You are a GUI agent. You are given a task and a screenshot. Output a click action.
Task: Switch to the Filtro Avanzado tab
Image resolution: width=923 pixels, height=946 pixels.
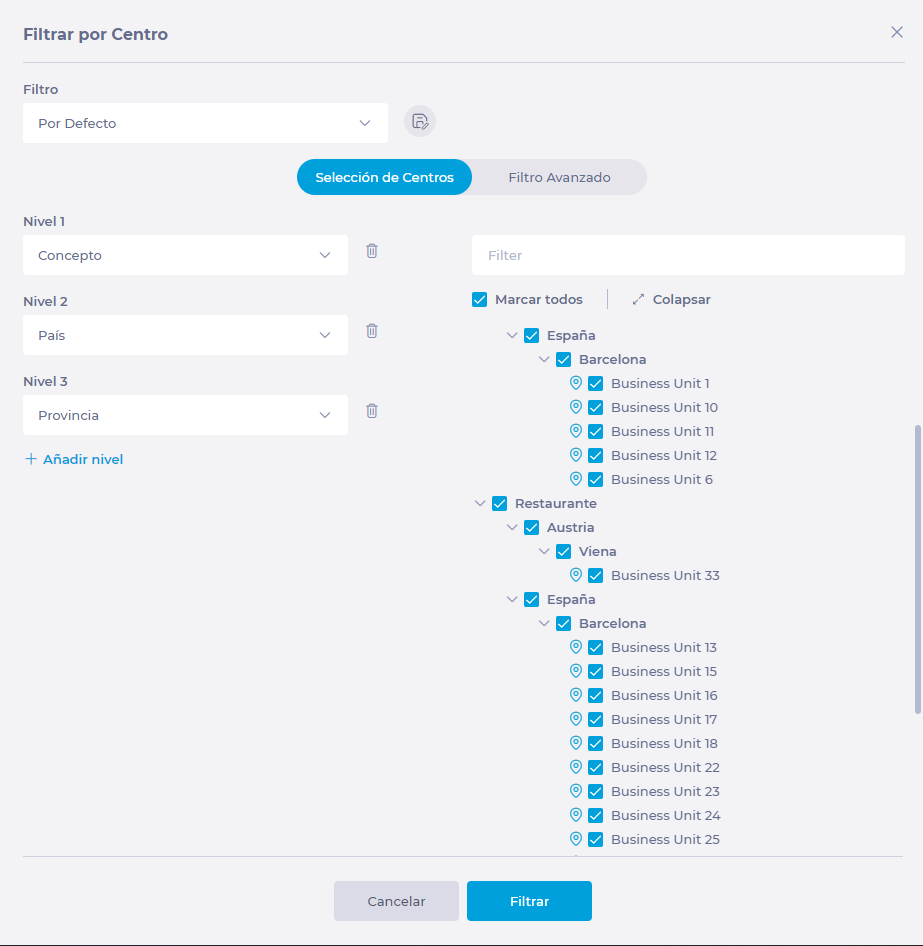pos(559,177)
